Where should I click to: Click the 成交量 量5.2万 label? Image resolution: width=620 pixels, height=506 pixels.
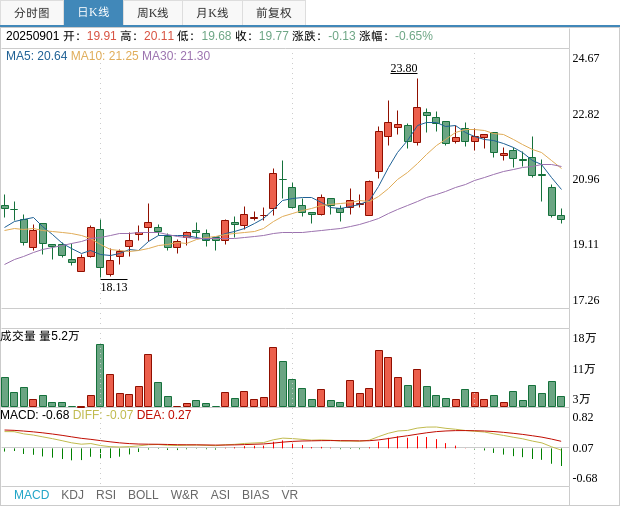[x=40, y=336]
